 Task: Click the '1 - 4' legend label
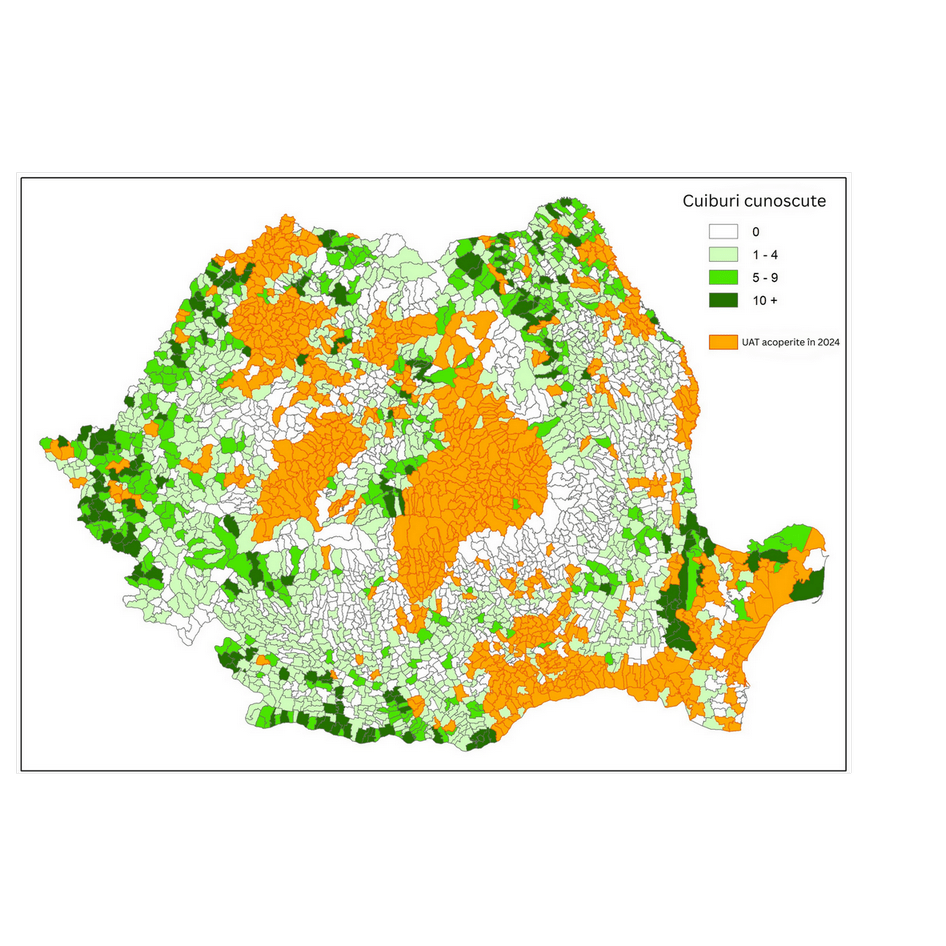(765, 255)
